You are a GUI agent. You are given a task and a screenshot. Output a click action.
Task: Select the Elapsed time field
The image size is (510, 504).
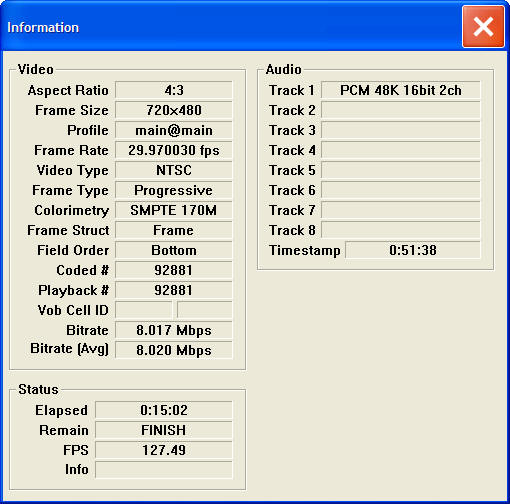click(164, 410)
